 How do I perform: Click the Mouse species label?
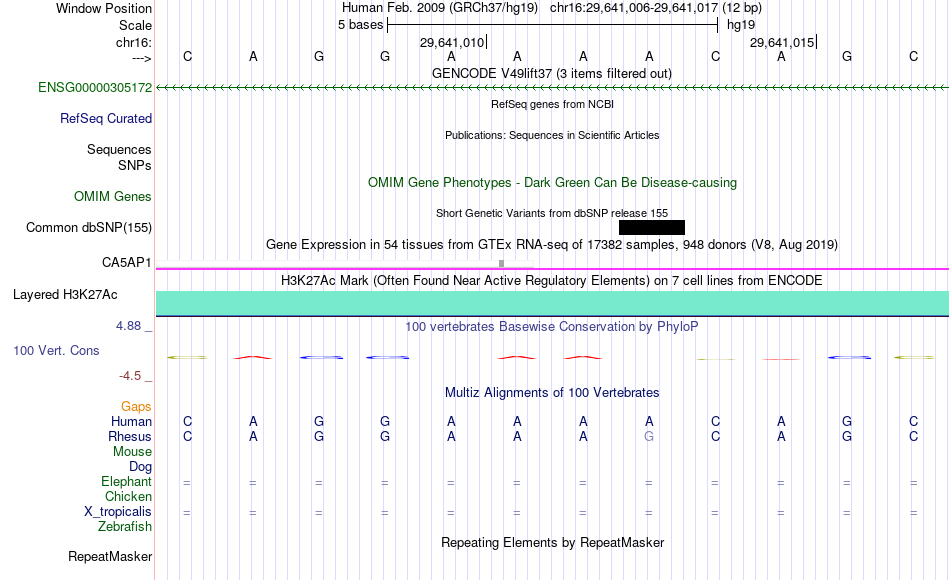(132, 452)
